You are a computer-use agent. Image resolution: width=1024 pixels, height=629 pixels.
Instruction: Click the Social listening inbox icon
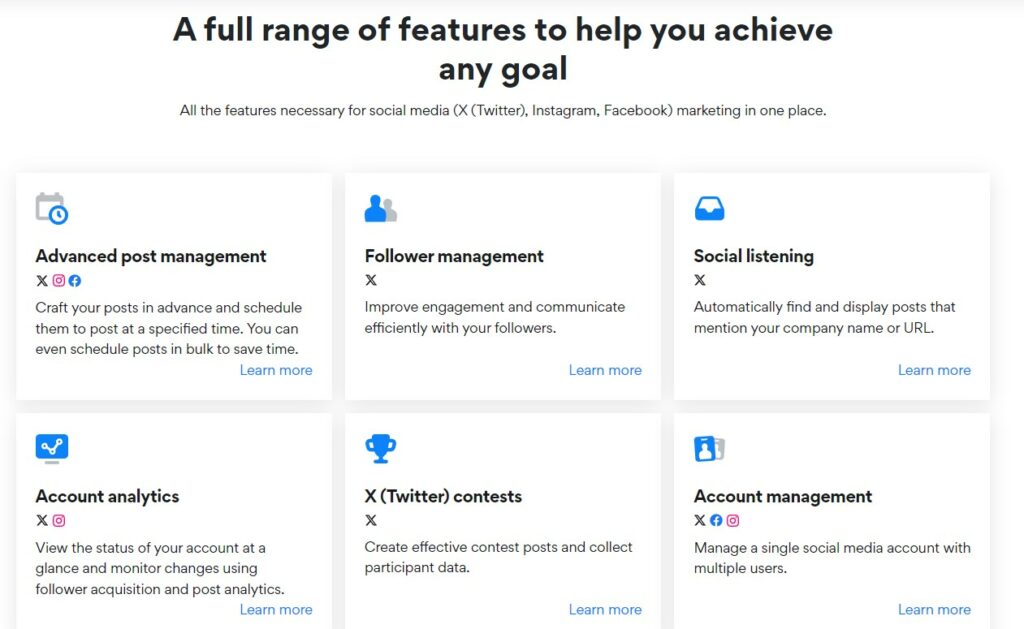709,206
